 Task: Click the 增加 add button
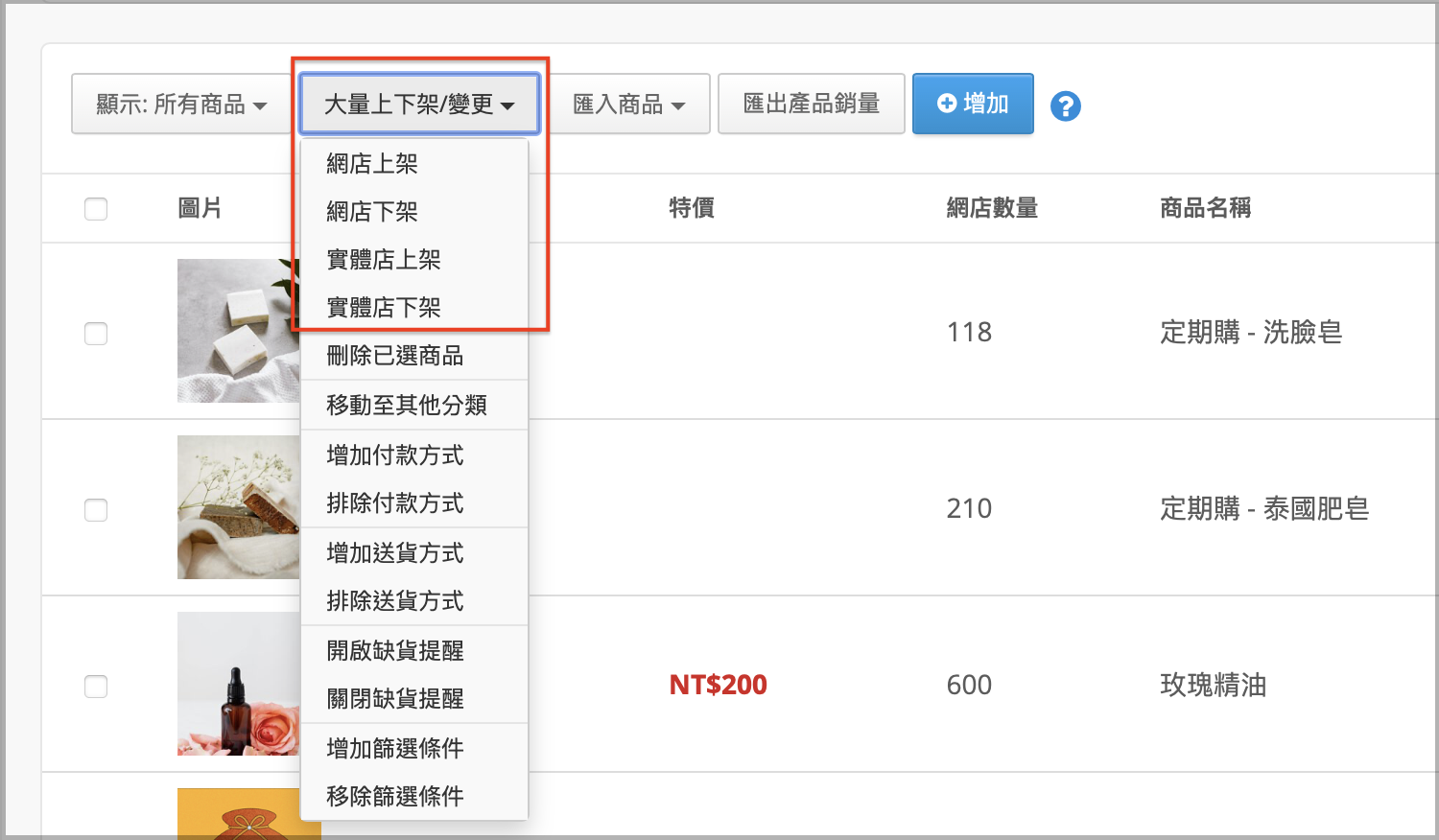click(973, 104)
